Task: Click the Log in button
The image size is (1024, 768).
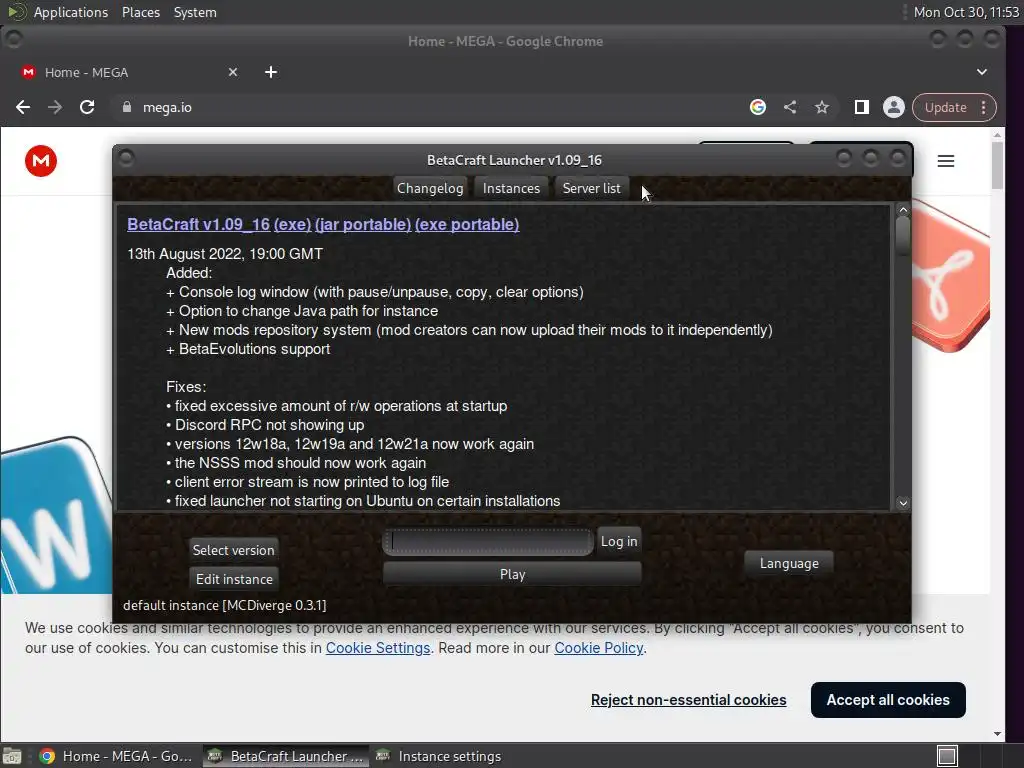Action: pyautogui.click(x=618, y=541)
